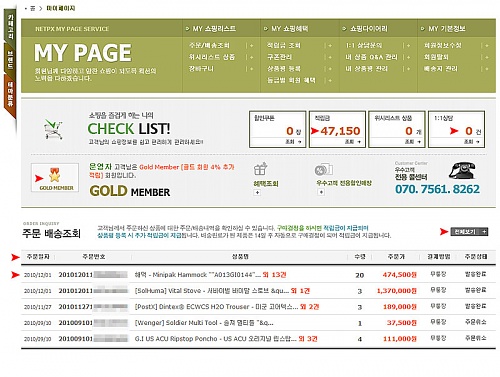This screenshot has height=377, width=500.
Task: Select the 카테고리 side tab
Action: pos(10,28)
